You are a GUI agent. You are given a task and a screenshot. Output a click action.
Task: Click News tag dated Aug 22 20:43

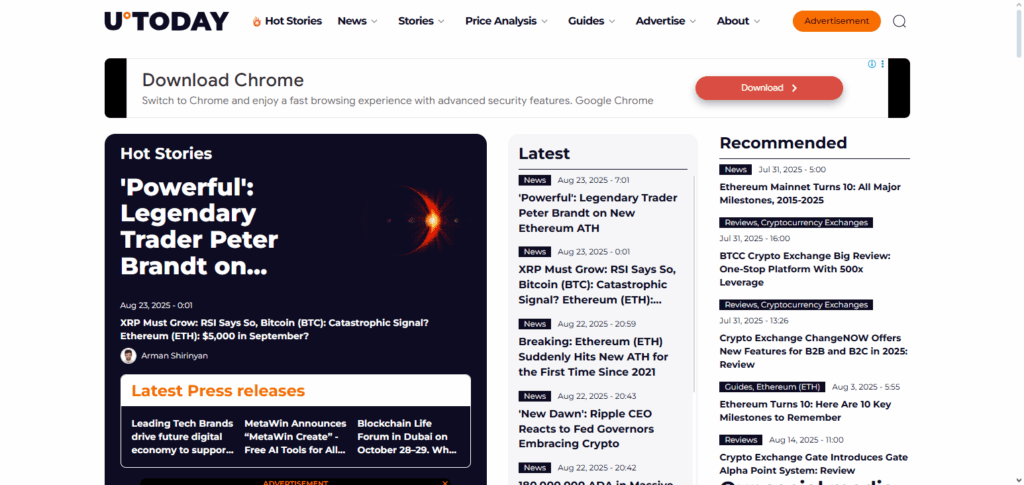coord(535,396)
